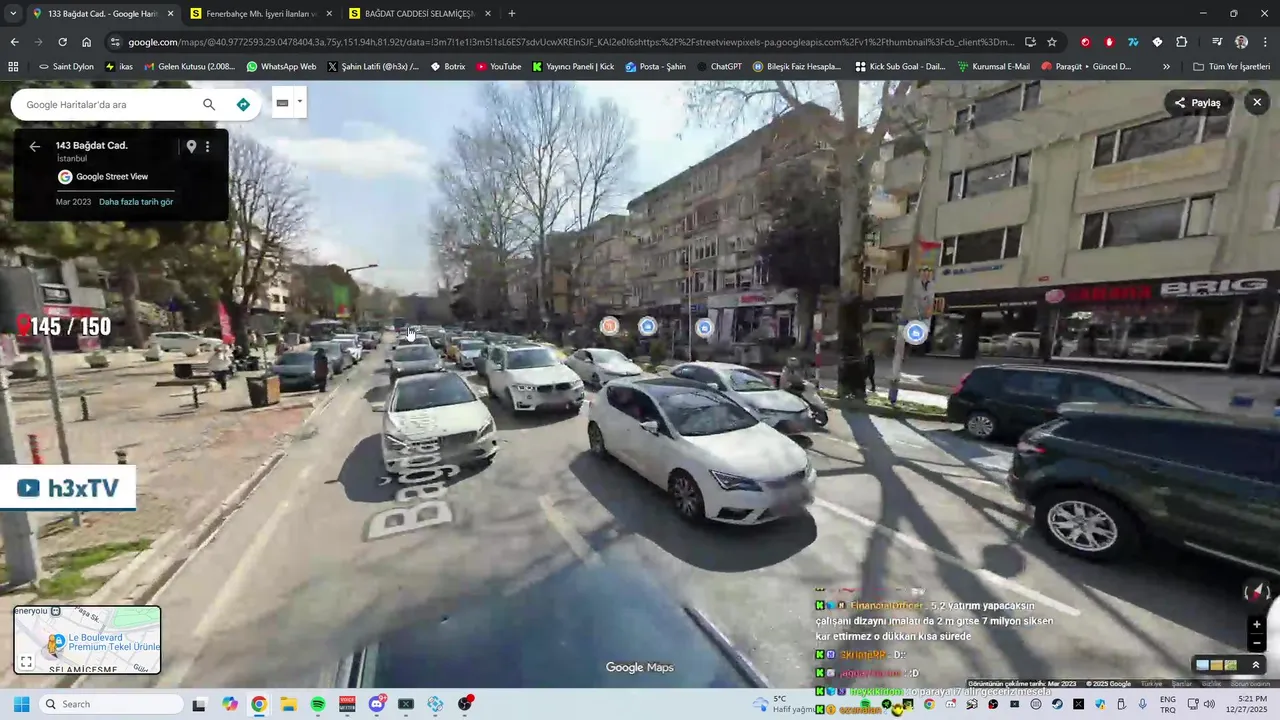Viewport: 1280px width, 720px height.
Task: Open the Kurumsal E-Mail bookmark
Action: pos(993,67)
